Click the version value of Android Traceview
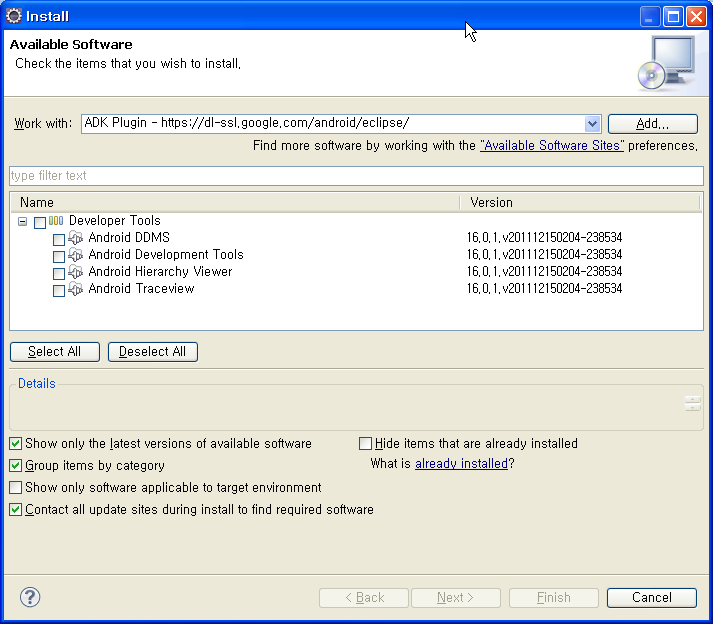 (x=544, y=288)
